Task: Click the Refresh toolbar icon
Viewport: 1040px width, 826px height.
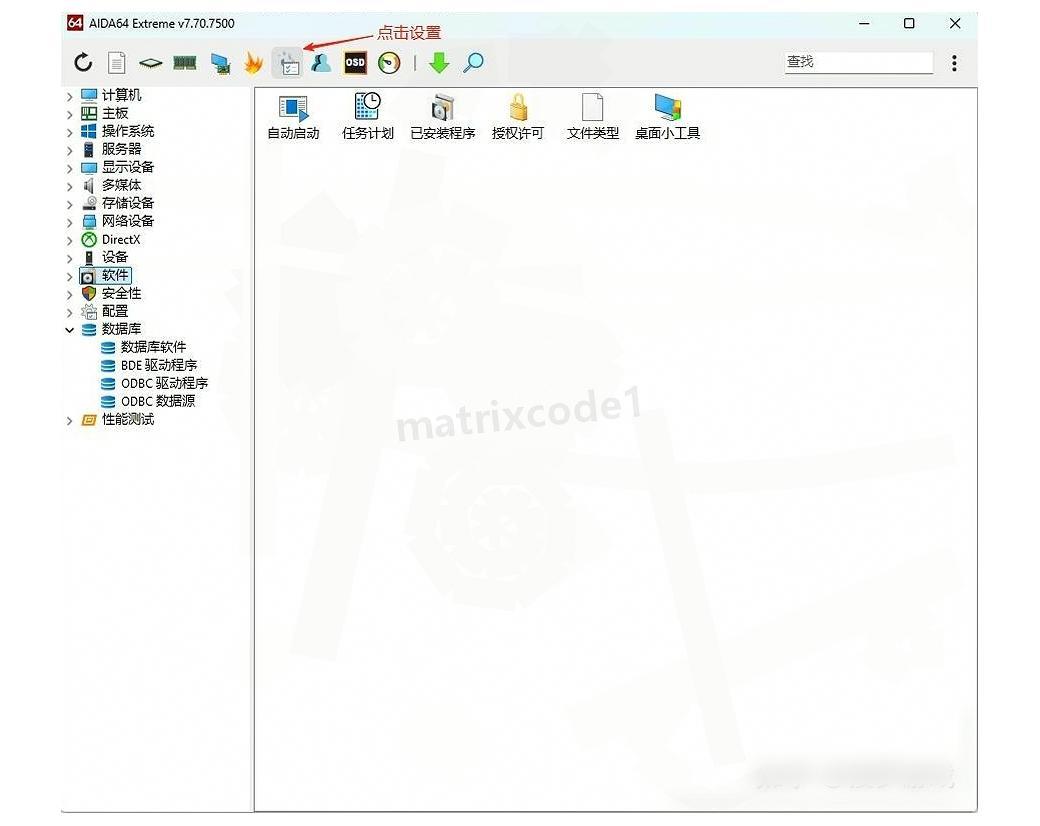Action: coord(83,62)
